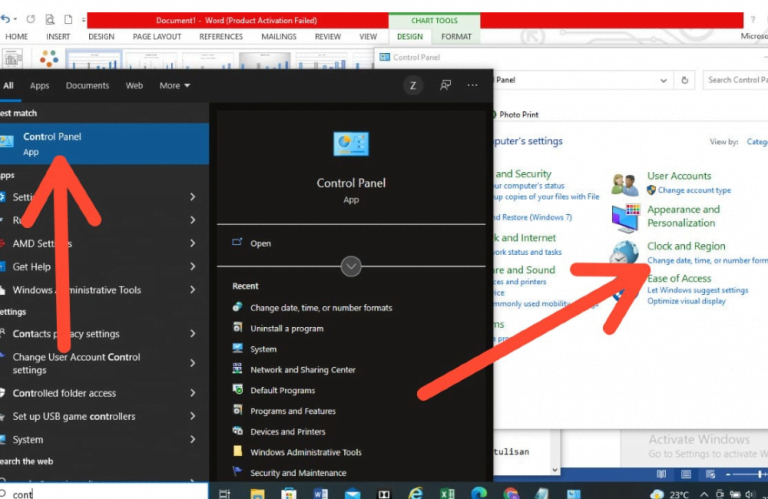Switch to the INSERT ribbon tab
The image size is (768, 499).
pyautogui.click(x=58, y=37)
